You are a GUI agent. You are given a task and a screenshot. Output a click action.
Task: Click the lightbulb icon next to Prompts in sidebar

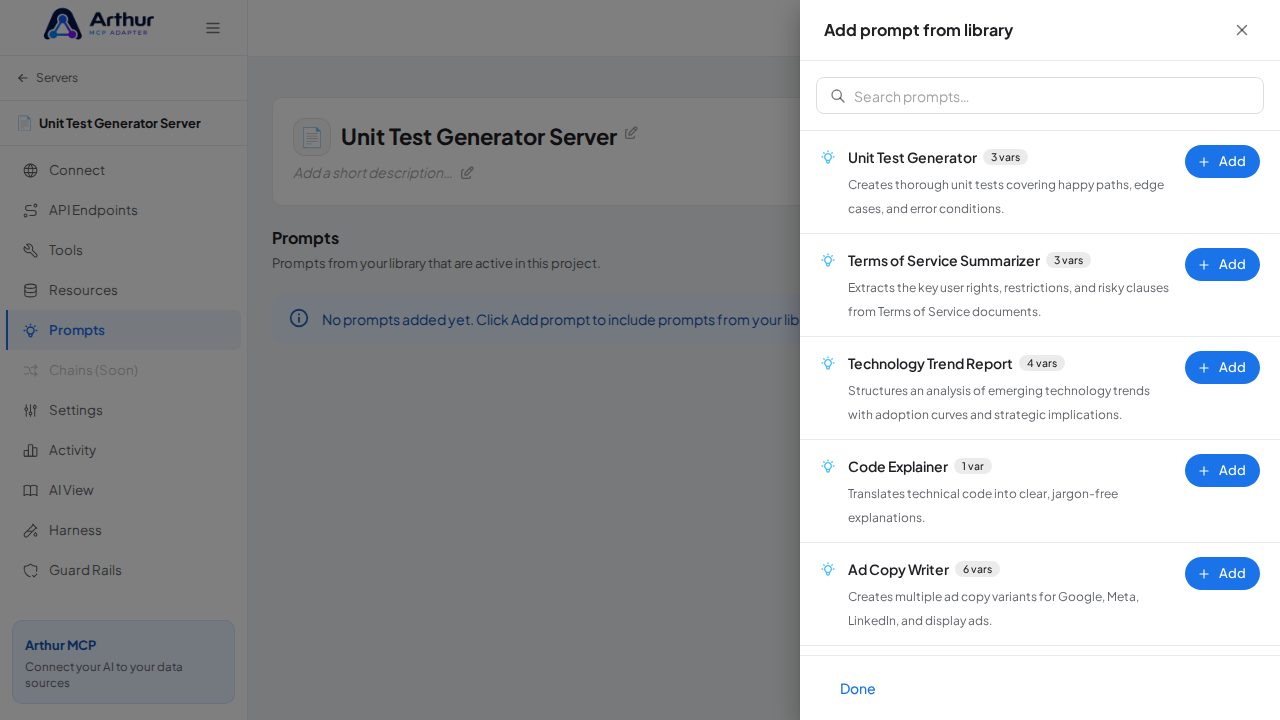[30, 330]
